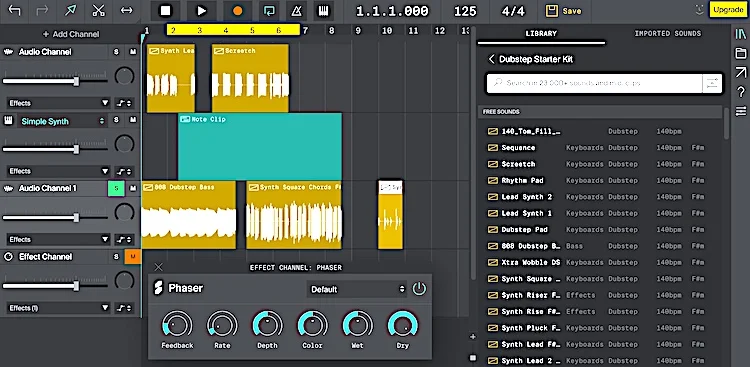Open folder icon in right sidebar
Viewport: 750px width, 367px height.
(740, 53)
